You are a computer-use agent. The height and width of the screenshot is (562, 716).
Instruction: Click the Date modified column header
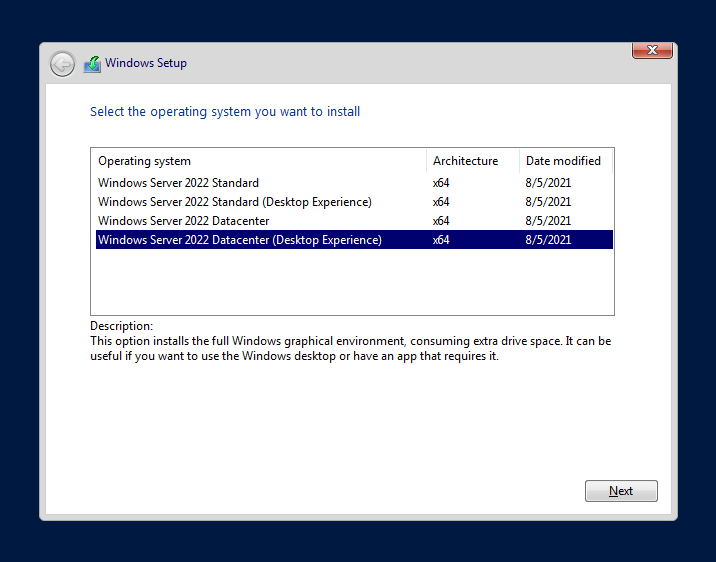pos(566,161)
